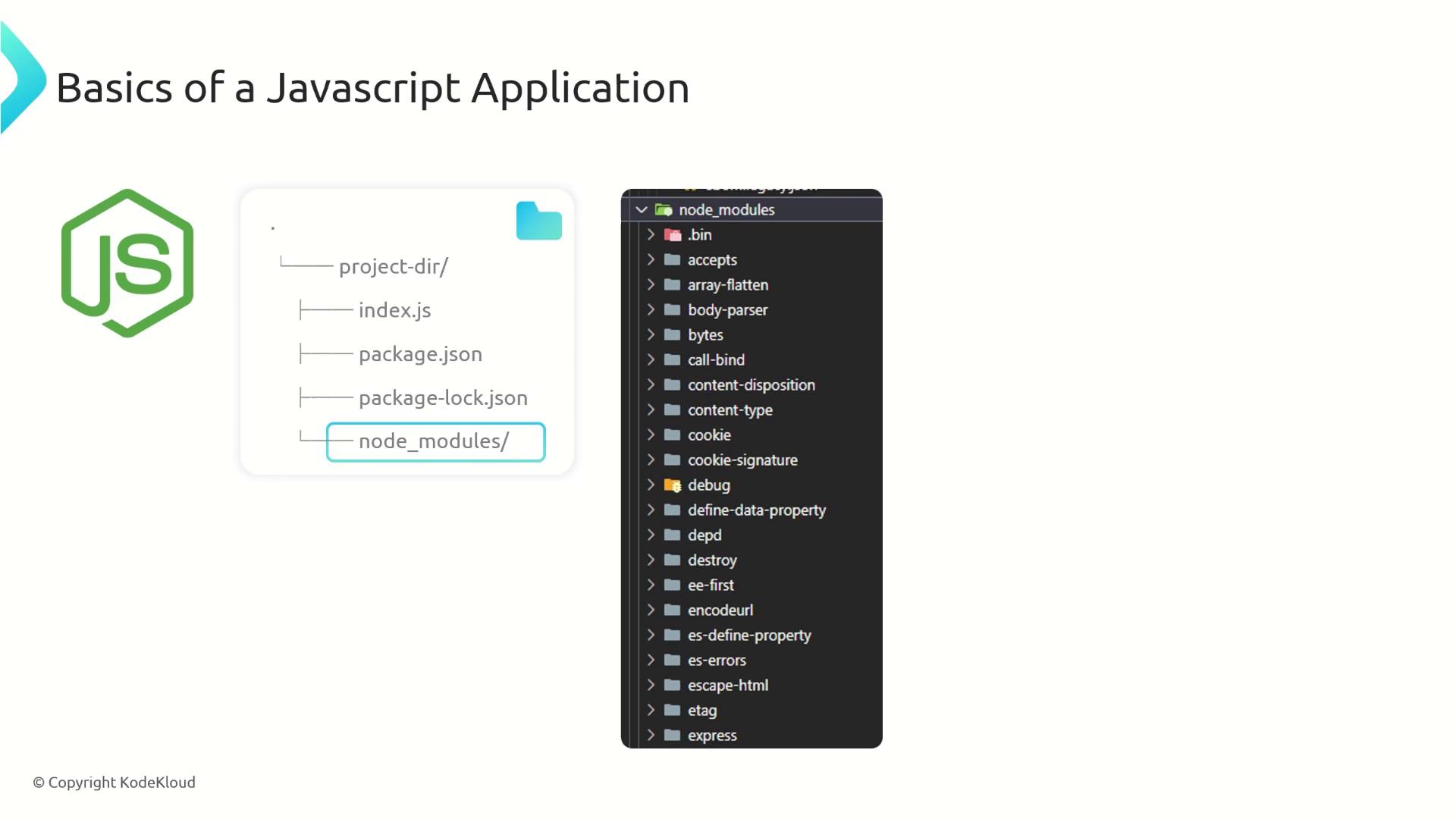This screenshot has width=1456, height=819.
Task: Expand the etag folder chevron
Action: pos(651,710)
